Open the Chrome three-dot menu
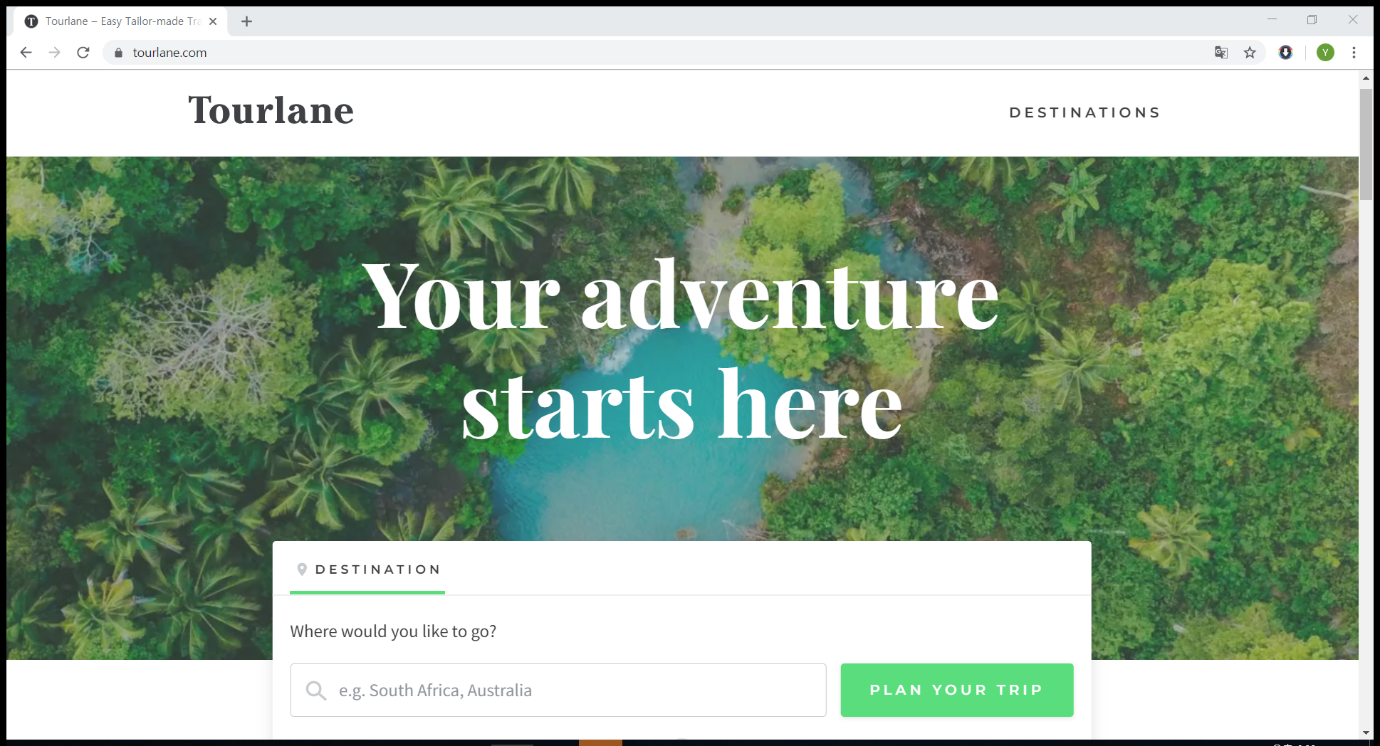This screenshot has width=1380, height=746. coord(1354,53)
